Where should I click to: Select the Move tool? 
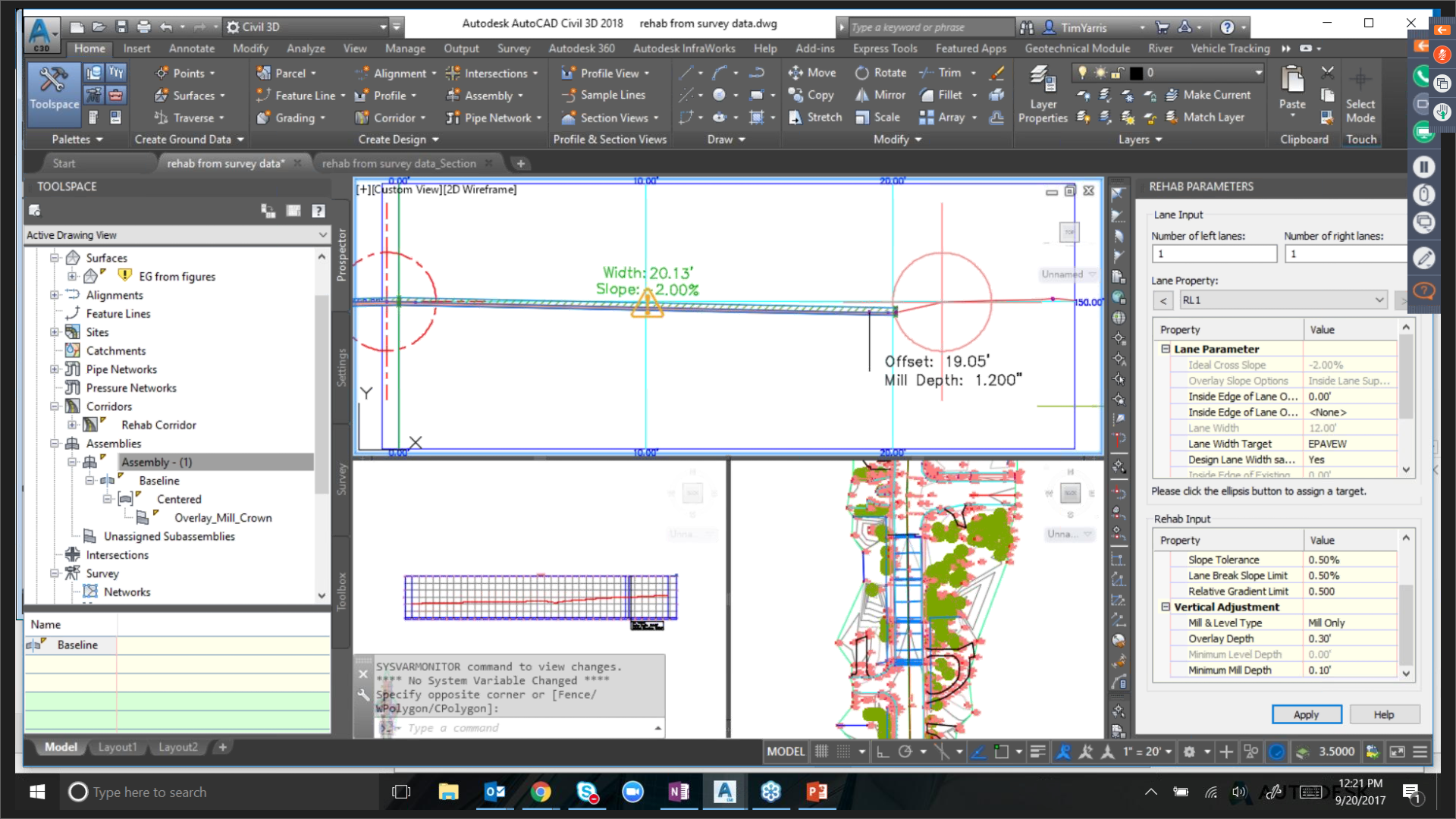pyautogui.click(x=812, y=73)
